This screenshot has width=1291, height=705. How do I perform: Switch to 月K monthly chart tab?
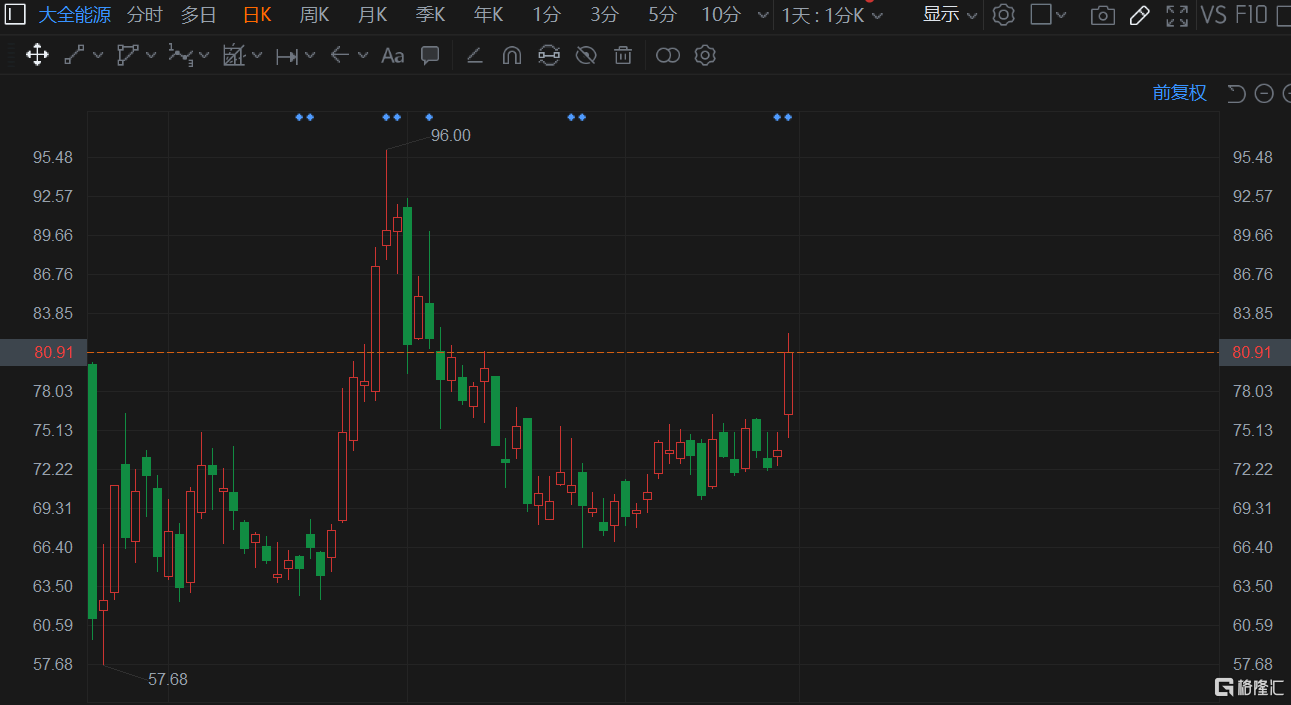[372, 15]
